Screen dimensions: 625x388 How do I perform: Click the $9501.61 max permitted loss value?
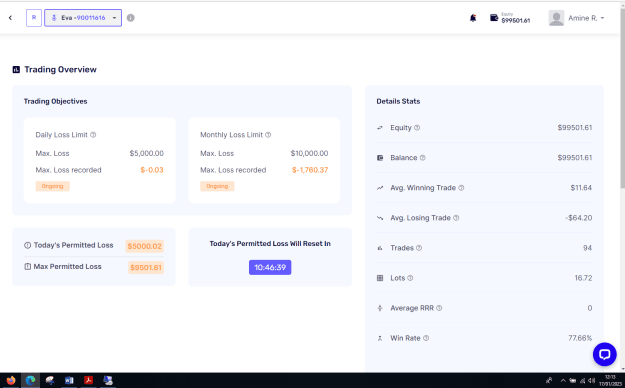[146, 267]
